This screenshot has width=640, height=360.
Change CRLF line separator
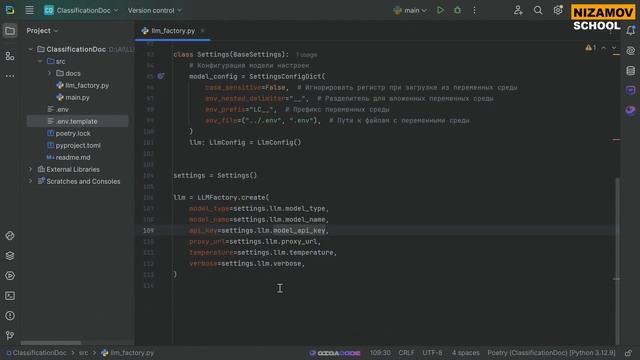[x=406, y=353]
